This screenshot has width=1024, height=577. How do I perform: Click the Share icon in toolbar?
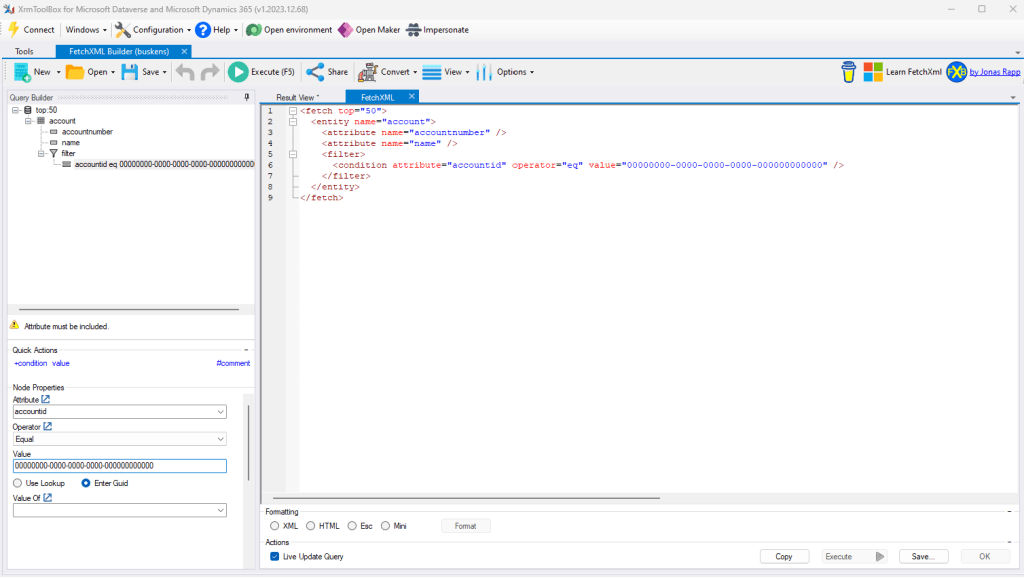pos(315,72)
